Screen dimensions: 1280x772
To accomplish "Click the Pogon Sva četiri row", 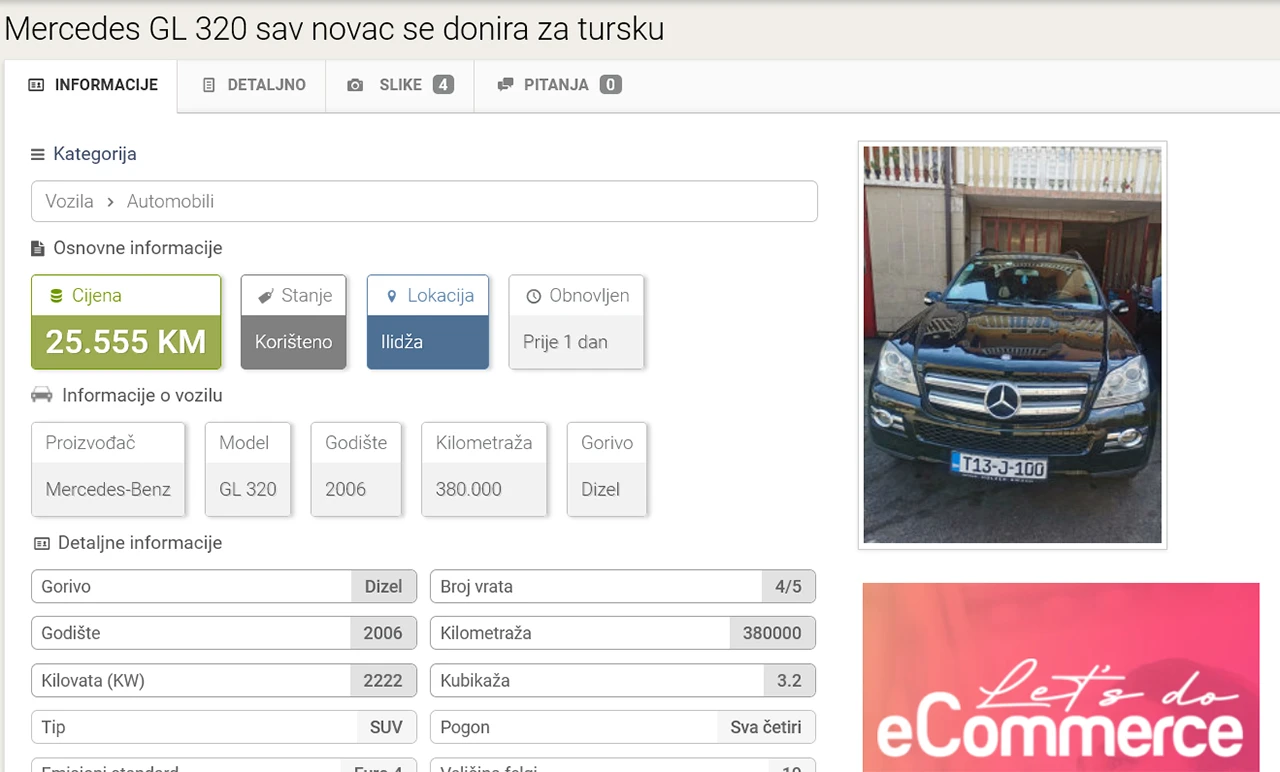I will click(x=623, y=727).
